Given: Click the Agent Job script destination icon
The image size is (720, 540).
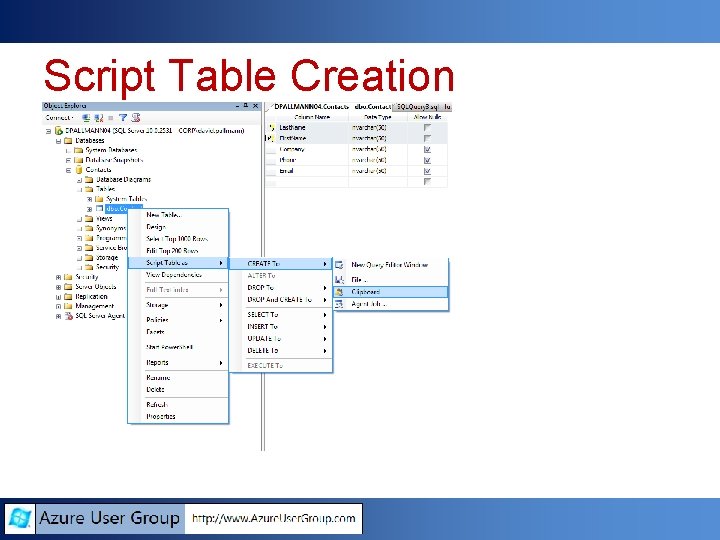Looking at the screenshot, I should click(339, 304).
